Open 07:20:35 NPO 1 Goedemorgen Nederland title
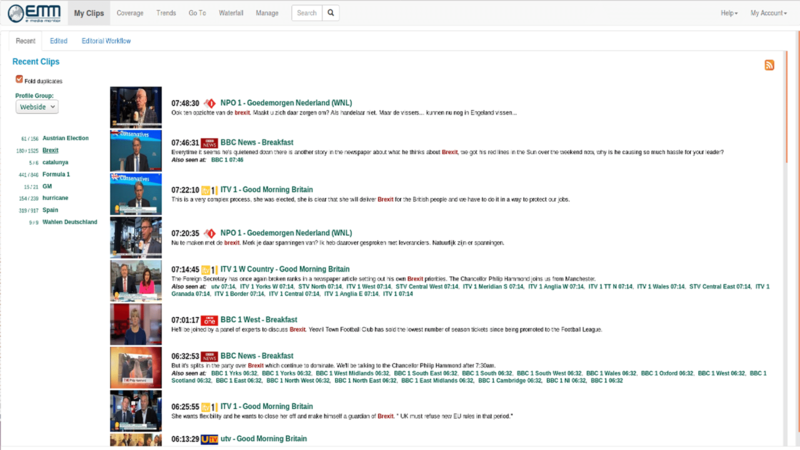Image resolution: width=800 pixels, height=450 pixels. (286, 233)
